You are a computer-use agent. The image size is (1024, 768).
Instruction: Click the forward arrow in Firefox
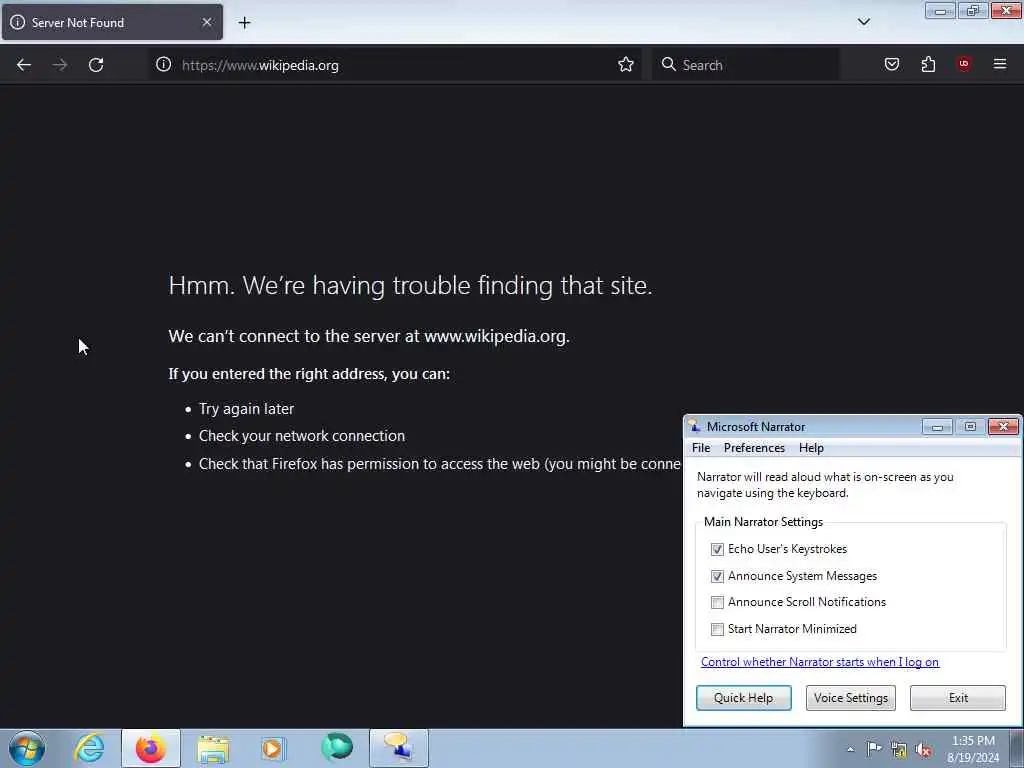59,65
